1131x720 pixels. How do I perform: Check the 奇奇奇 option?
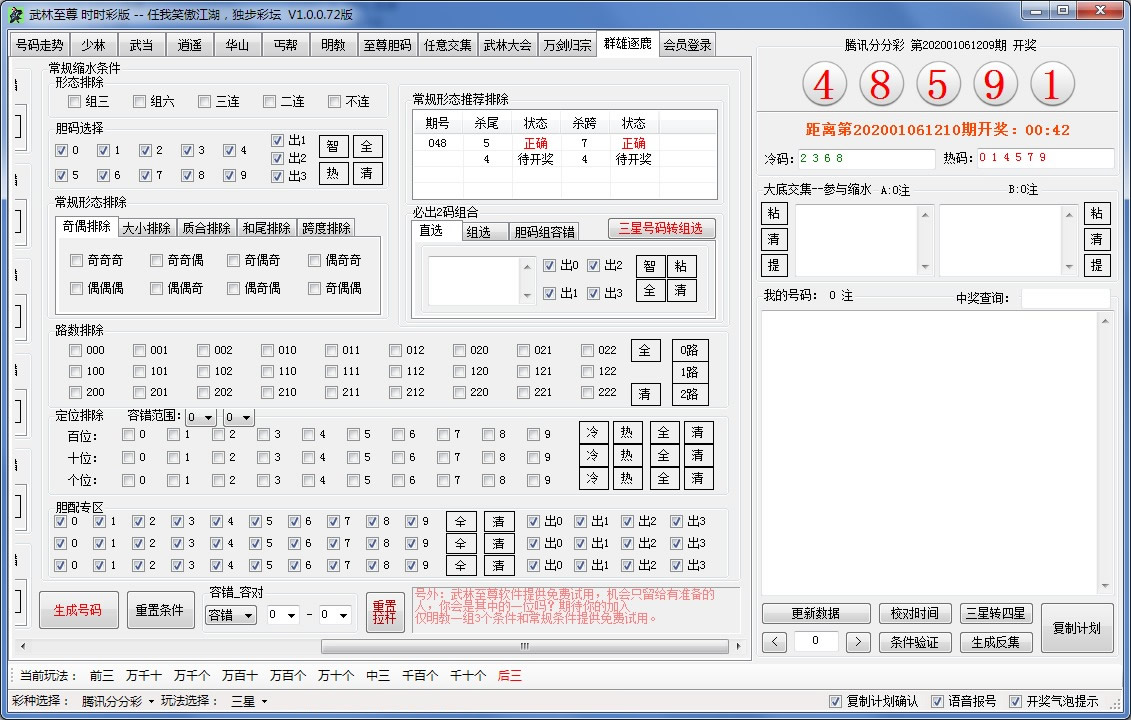tap(77, 261)
